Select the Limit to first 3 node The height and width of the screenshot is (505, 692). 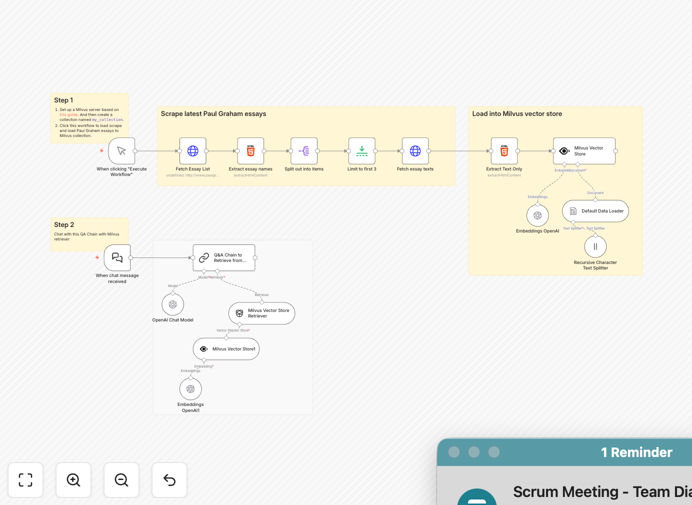point(362,151)
